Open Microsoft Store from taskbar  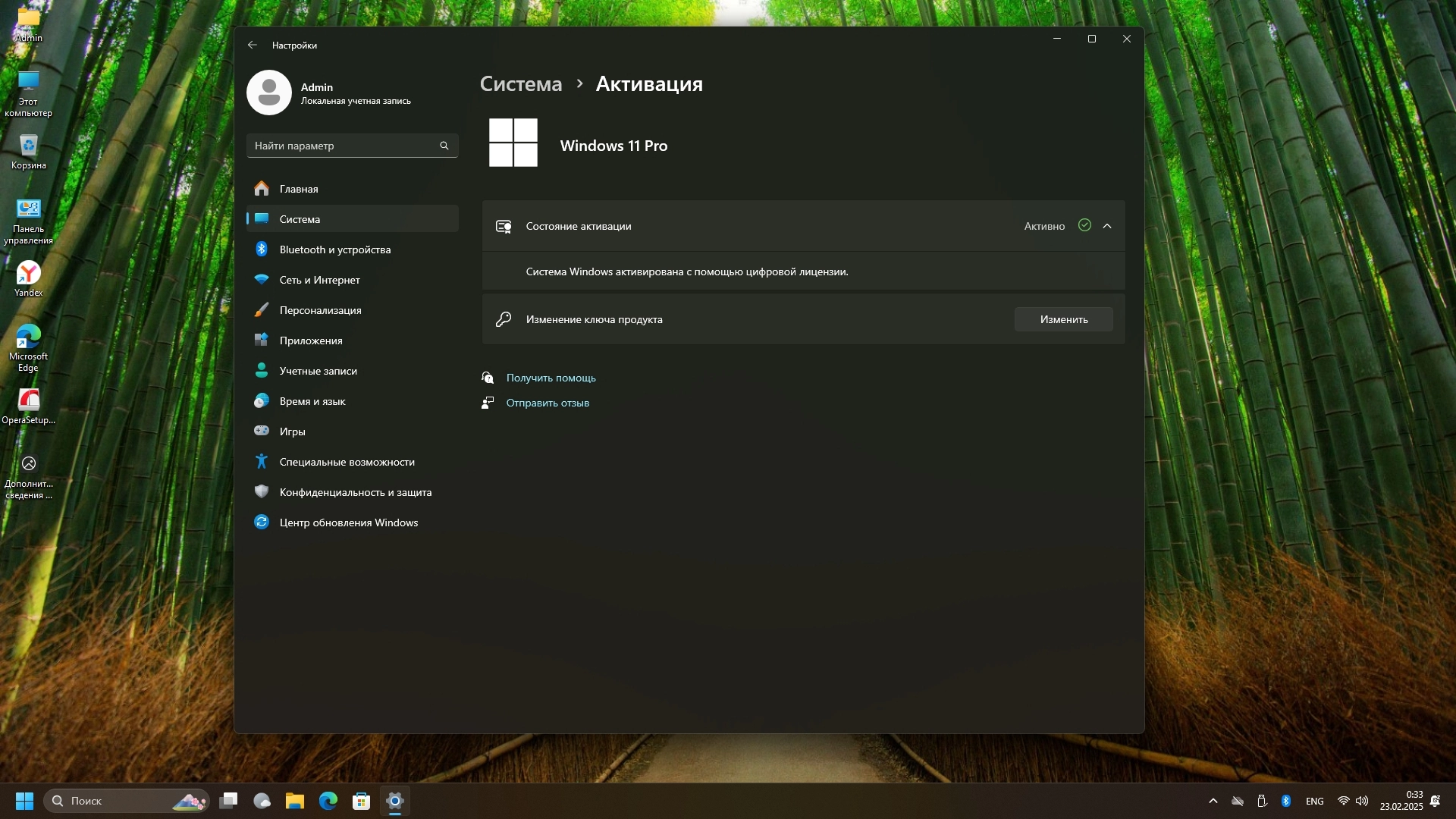362,801
